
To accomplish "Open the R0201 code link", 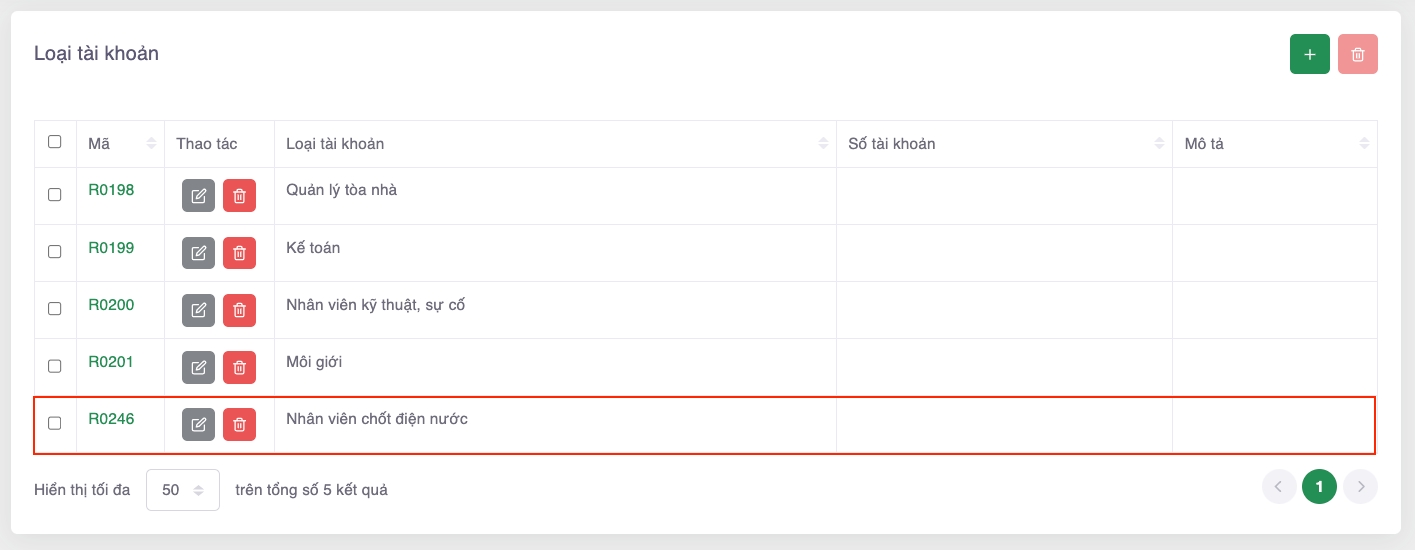I will [x=111, y=362].
